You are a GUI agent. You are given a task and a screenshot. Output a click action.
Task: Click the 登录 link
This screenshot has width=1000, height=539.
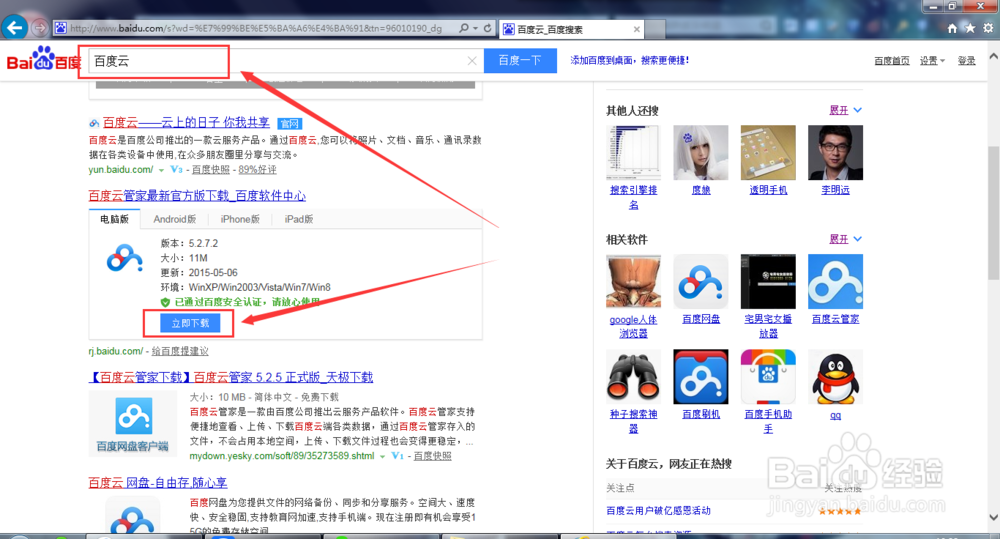tap(966, 61)
